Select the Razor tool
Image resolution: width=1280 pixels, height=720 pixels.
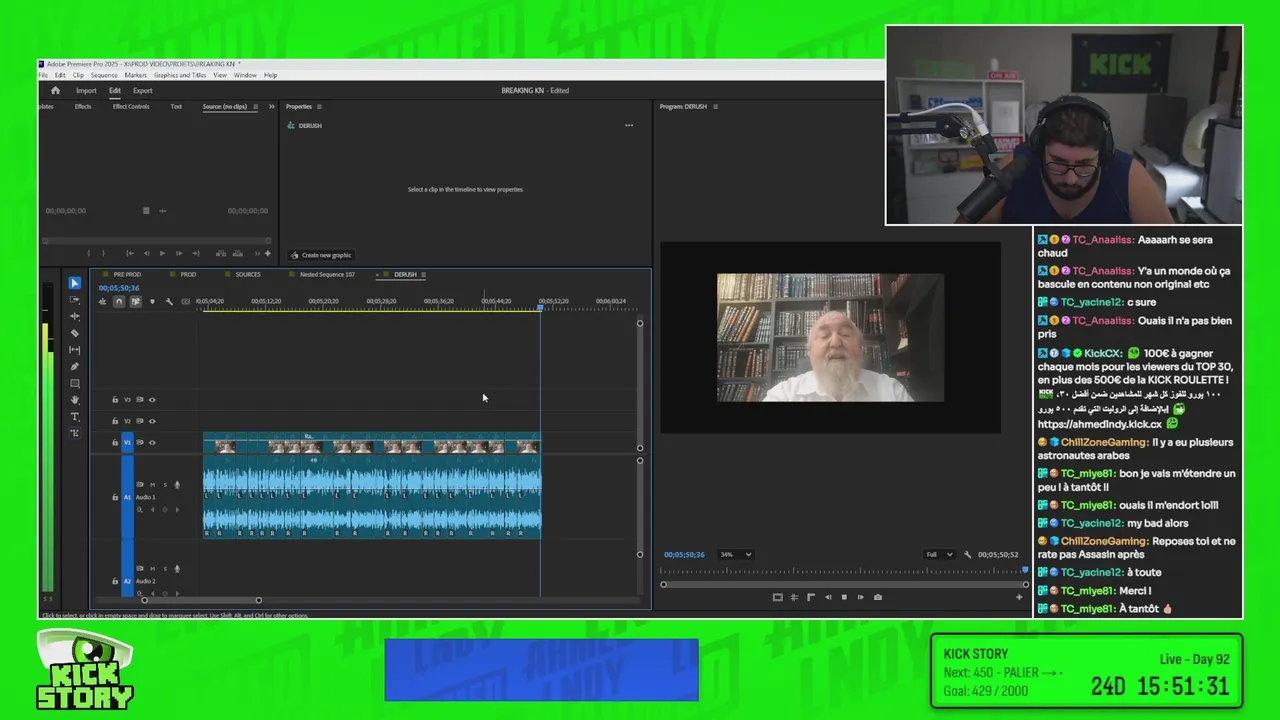click(x=74, y=333)
